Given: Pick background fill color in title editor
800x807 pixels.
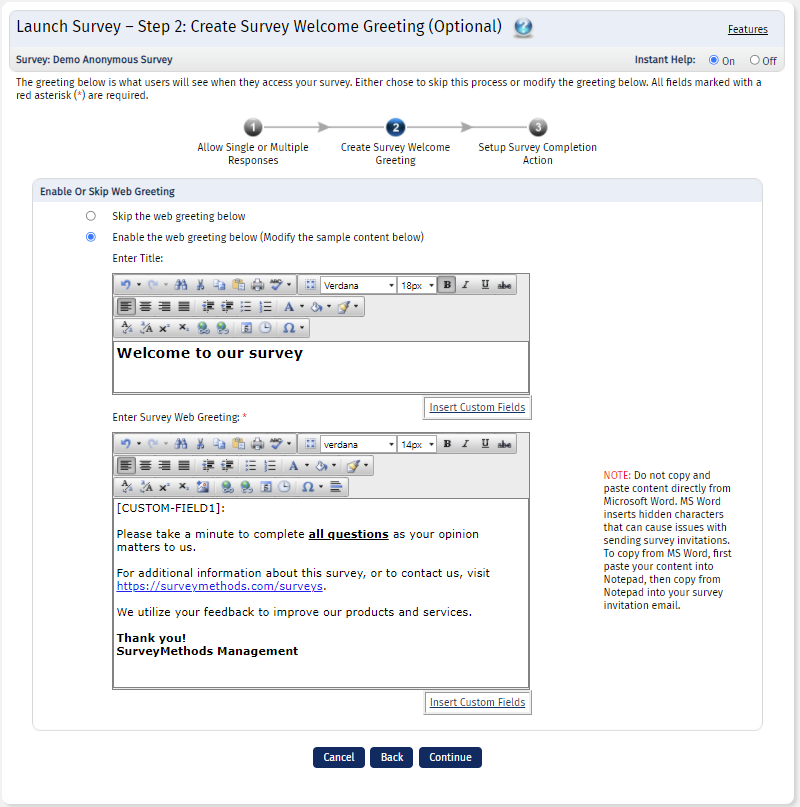Looking at the screenshot, I should [317, 307].
